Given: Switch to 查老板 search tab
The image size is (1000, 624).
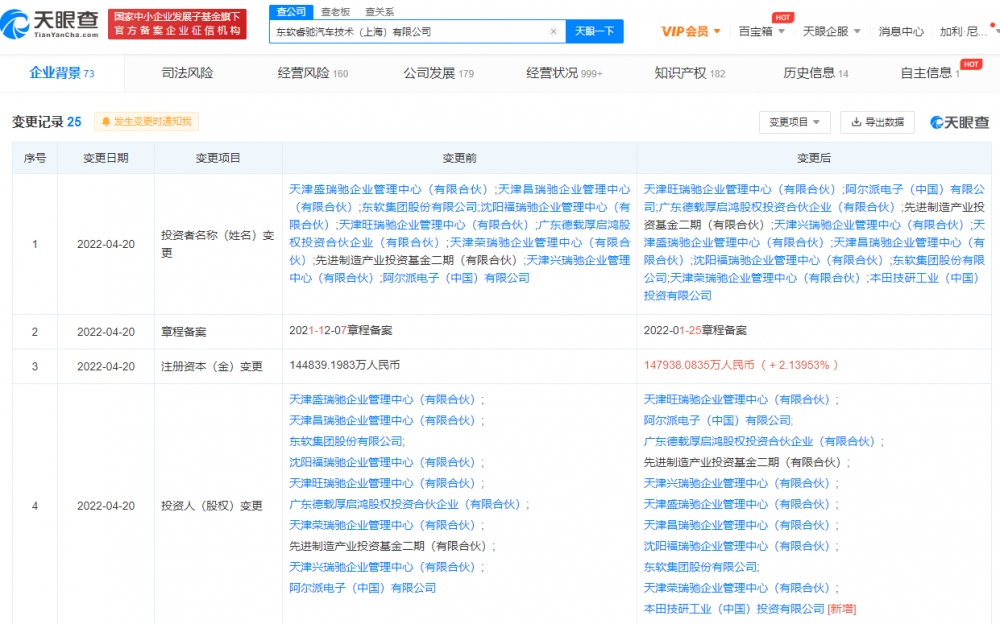Looking at the screenshot, I should point(335,11).
